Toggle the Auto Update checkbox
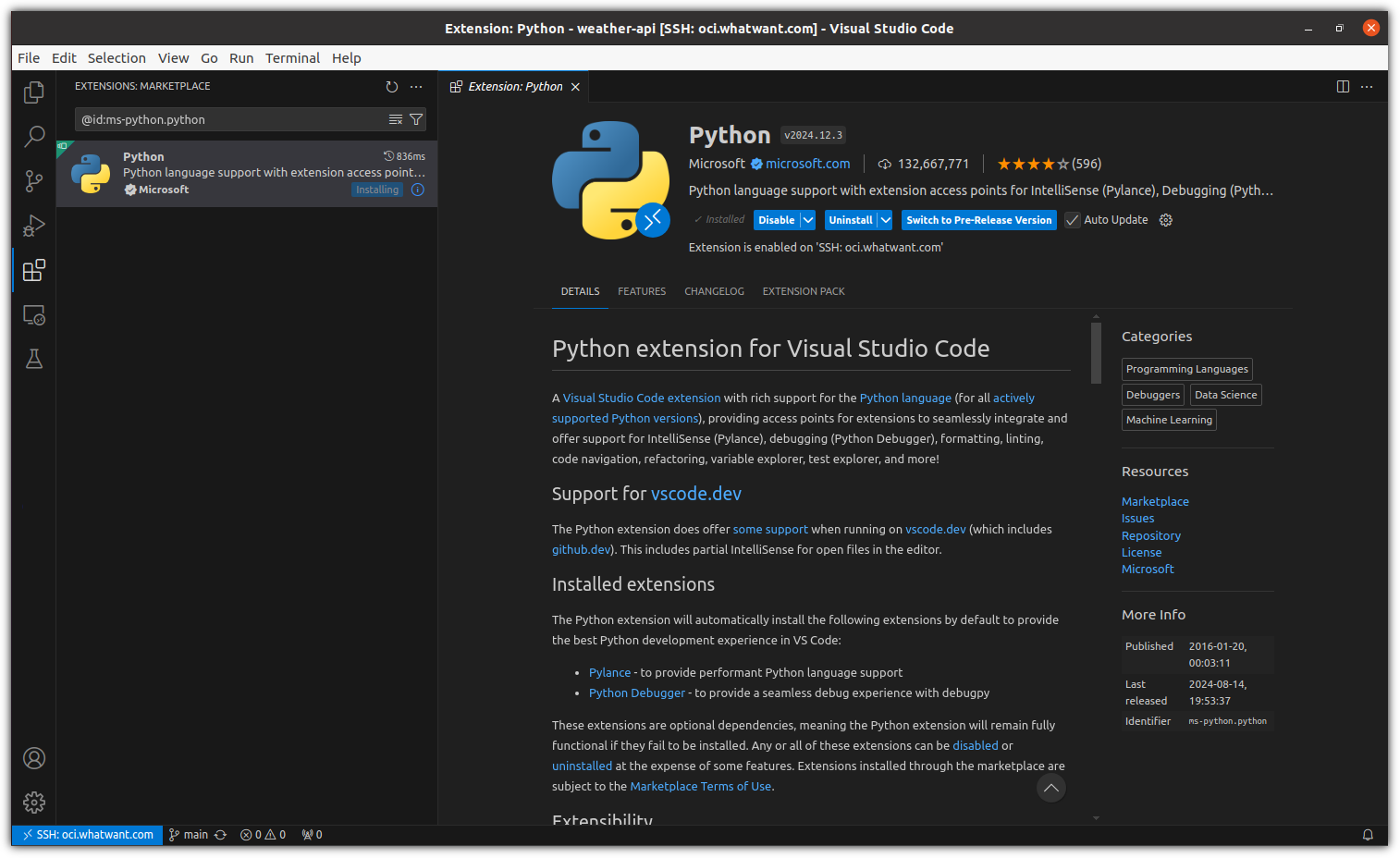Screen dimensions: 1400x858 [1073, 220]
